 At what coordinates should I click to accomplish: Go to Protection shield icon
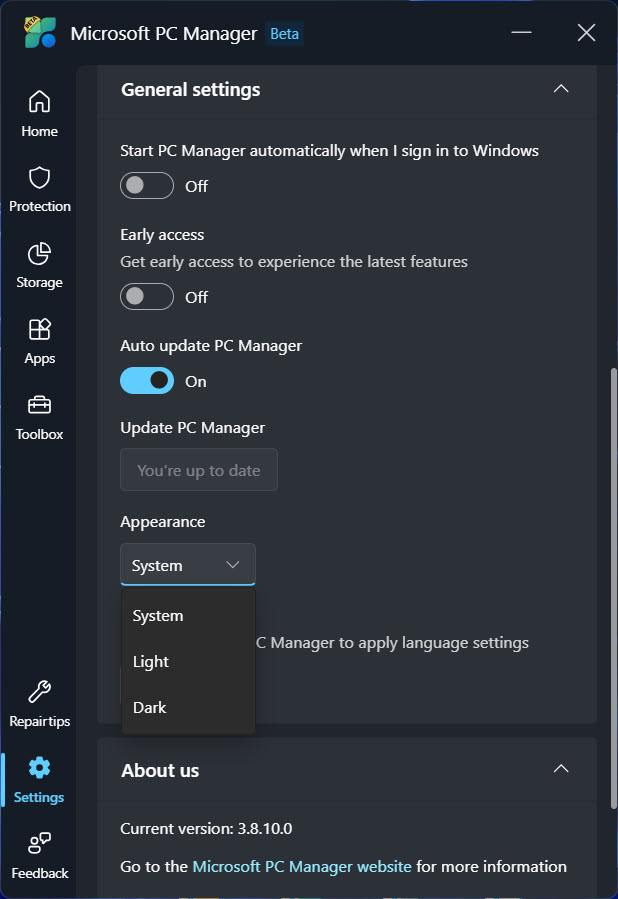click(x=39, y=178)
